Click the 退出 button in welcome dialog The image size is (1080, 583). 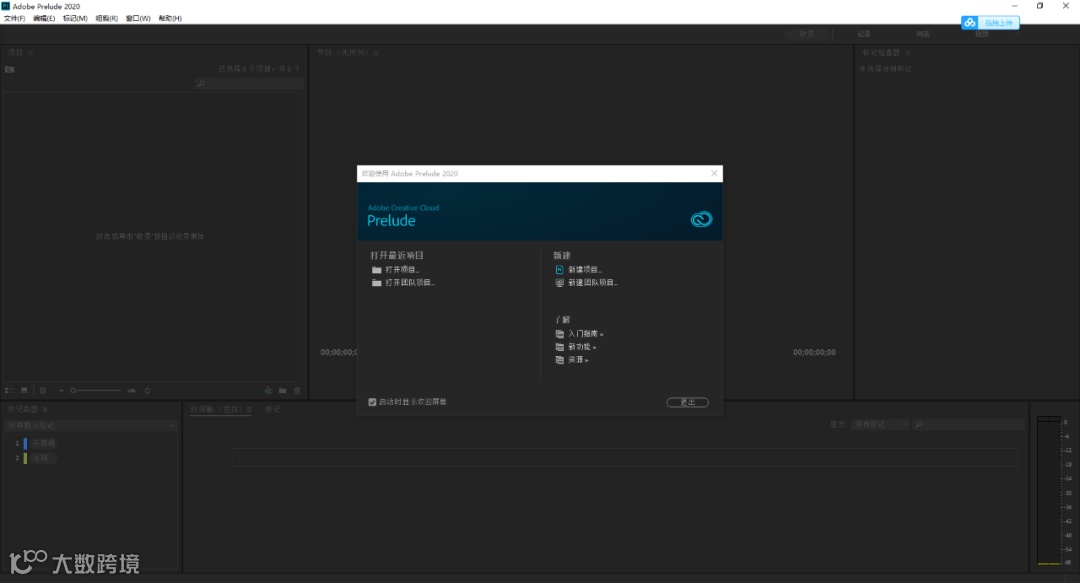click(687, 402)
